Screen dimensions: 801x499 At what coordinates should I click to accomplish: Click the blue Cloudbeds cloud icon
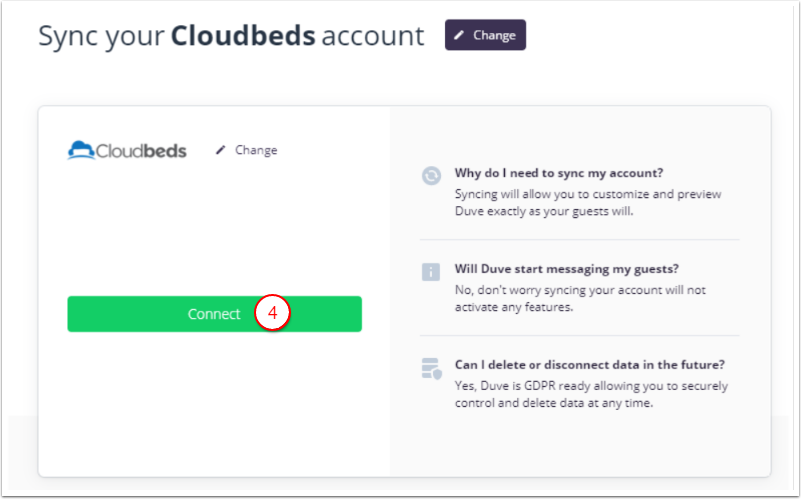coord(81,150)
